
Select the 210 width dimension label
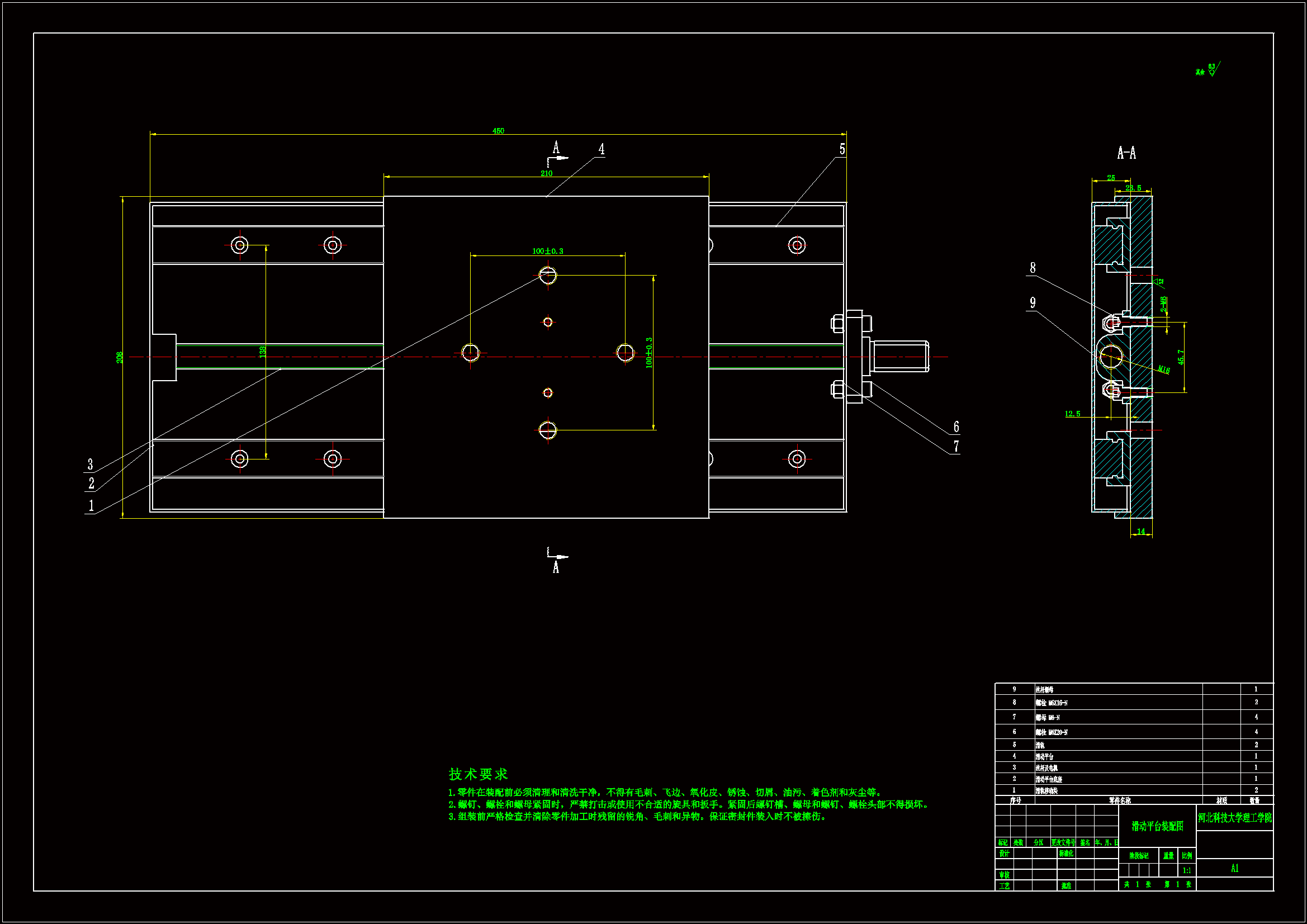(x=546, y=173)
